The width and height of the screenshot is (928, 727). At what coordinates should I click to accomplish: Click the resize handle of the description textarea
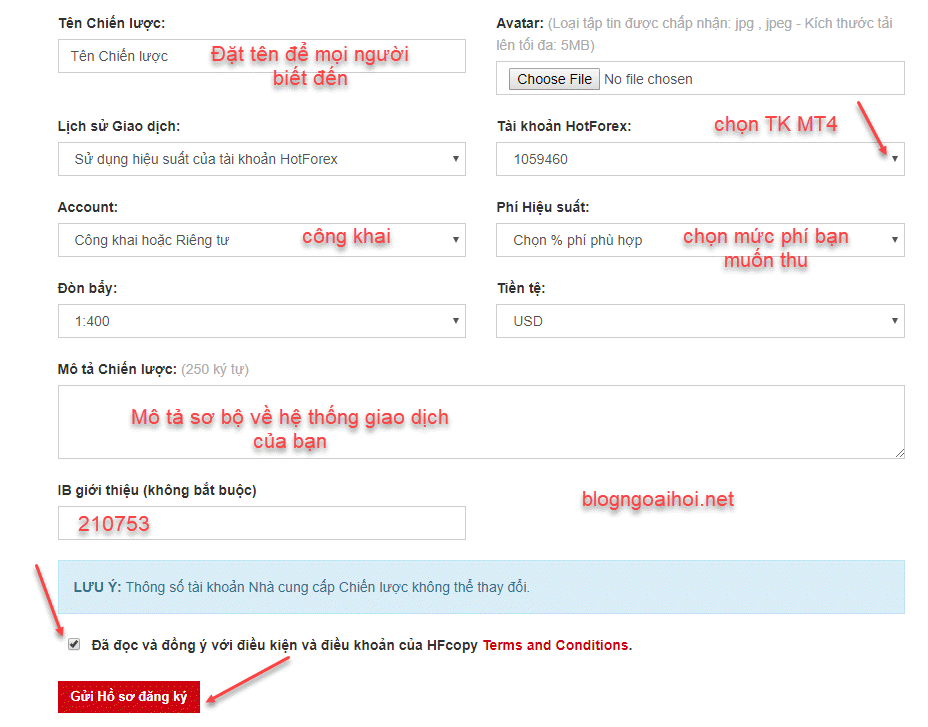click(x=899, y=456)
